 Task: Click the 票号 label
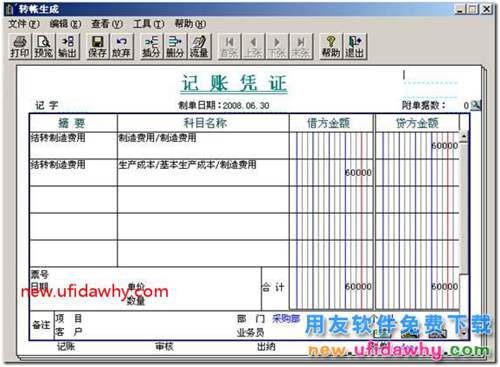point(39,274)
